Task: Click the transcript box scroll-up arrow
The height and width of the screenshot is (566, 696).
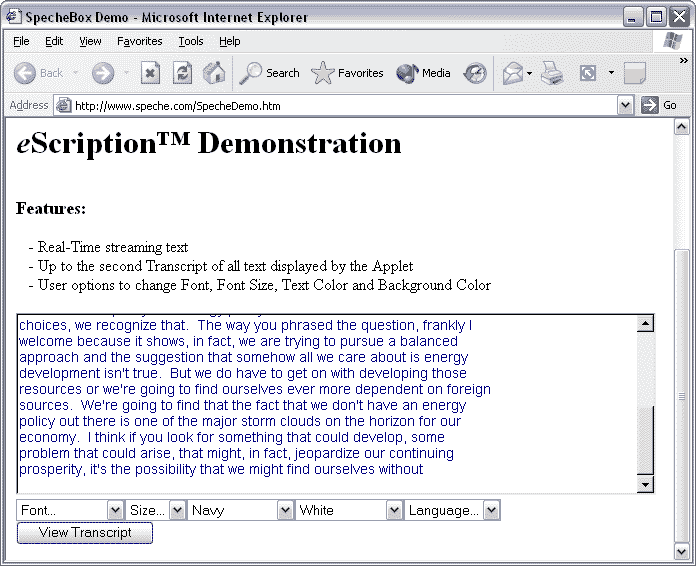Action: (645, 324)
